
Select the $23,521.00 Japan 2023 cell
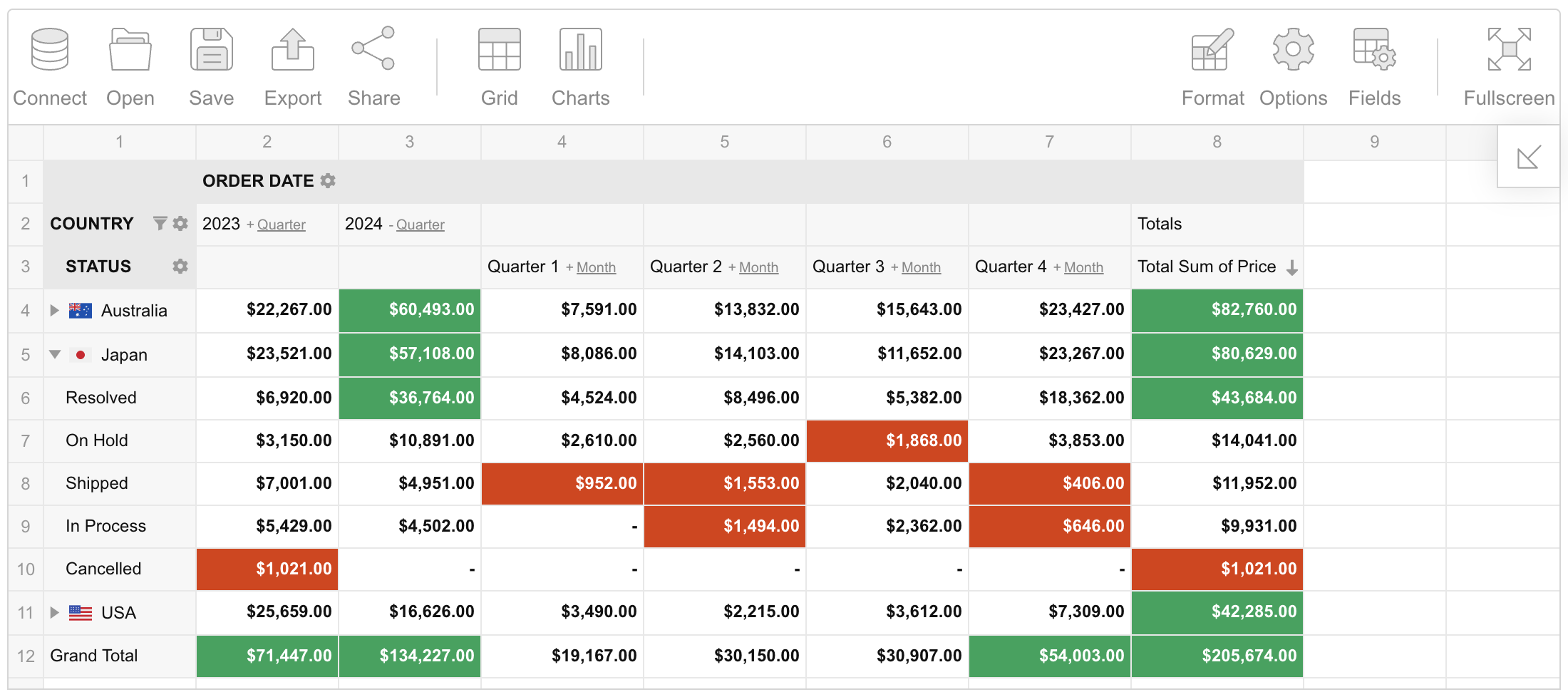(x=267, y=354)
